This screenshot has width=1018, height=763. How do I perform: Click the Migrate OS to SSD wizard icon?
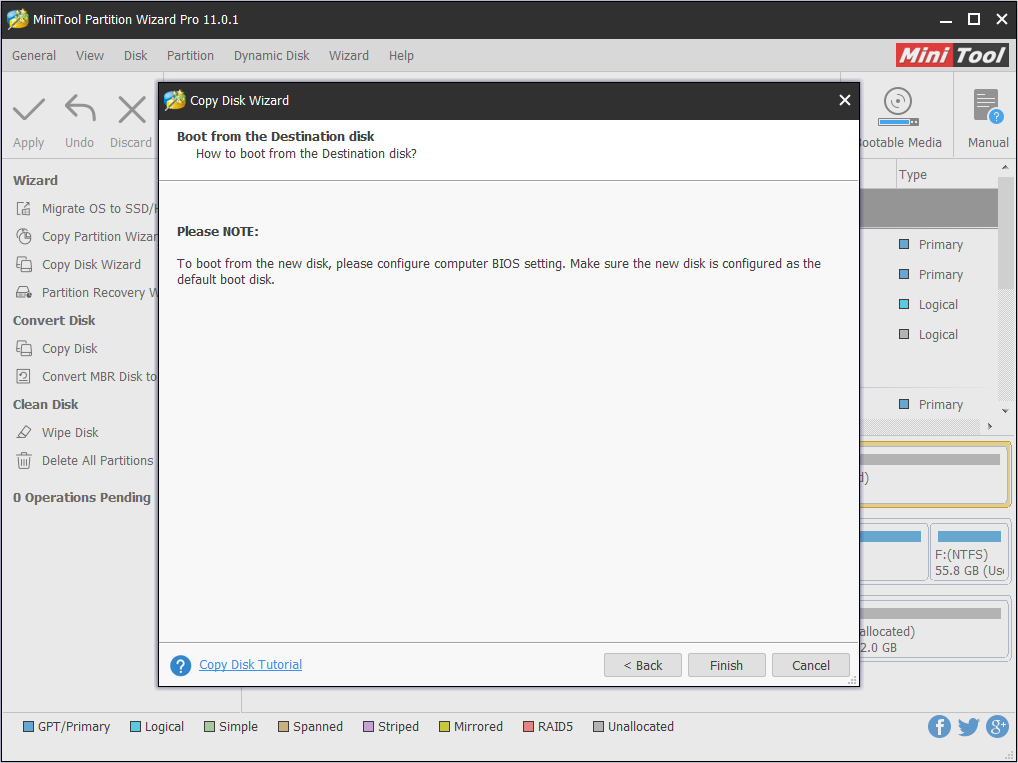(x=24, y=208)
